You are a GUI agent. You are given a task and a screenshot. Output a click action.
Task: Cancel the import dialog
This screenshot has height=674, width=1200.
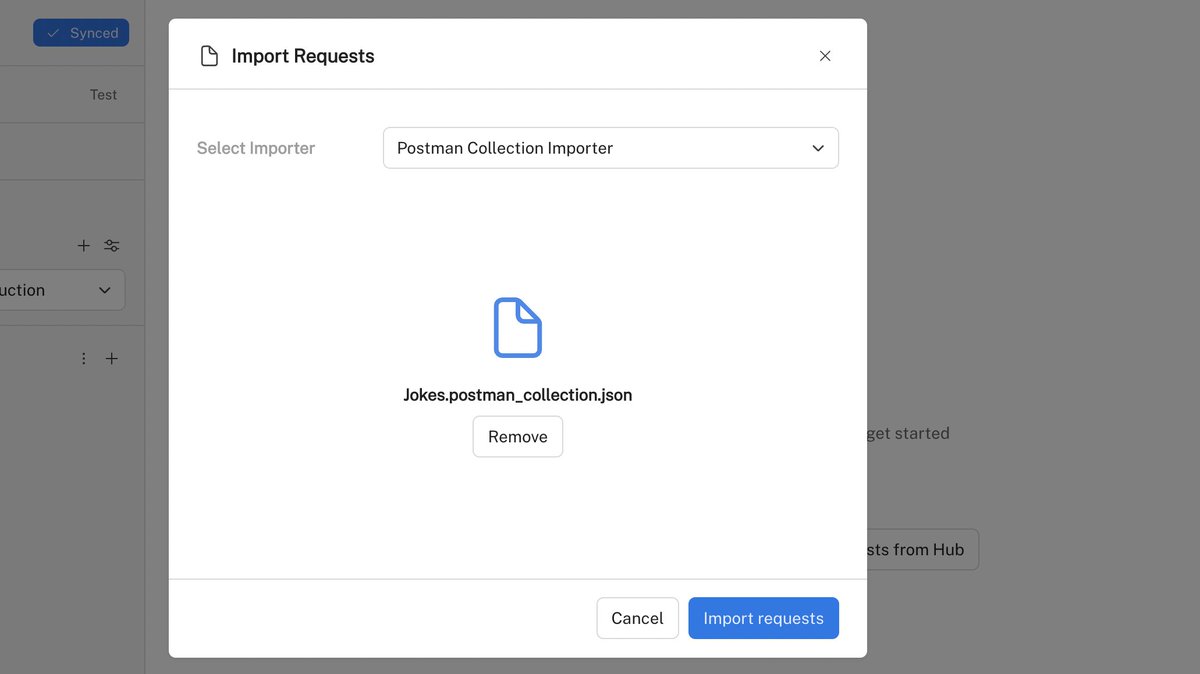(637, 618)
